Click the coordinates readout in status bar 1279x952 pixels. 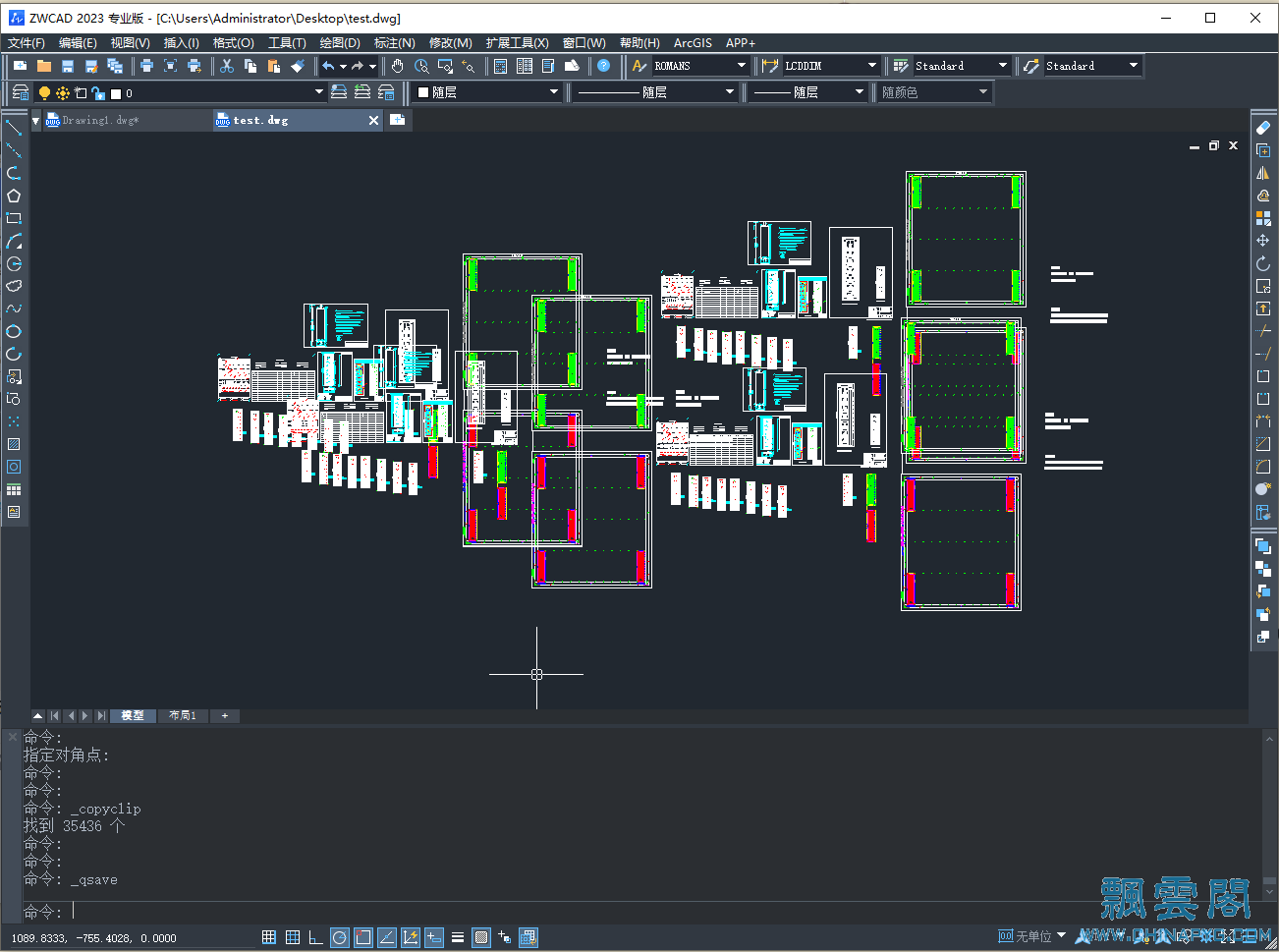94,938
